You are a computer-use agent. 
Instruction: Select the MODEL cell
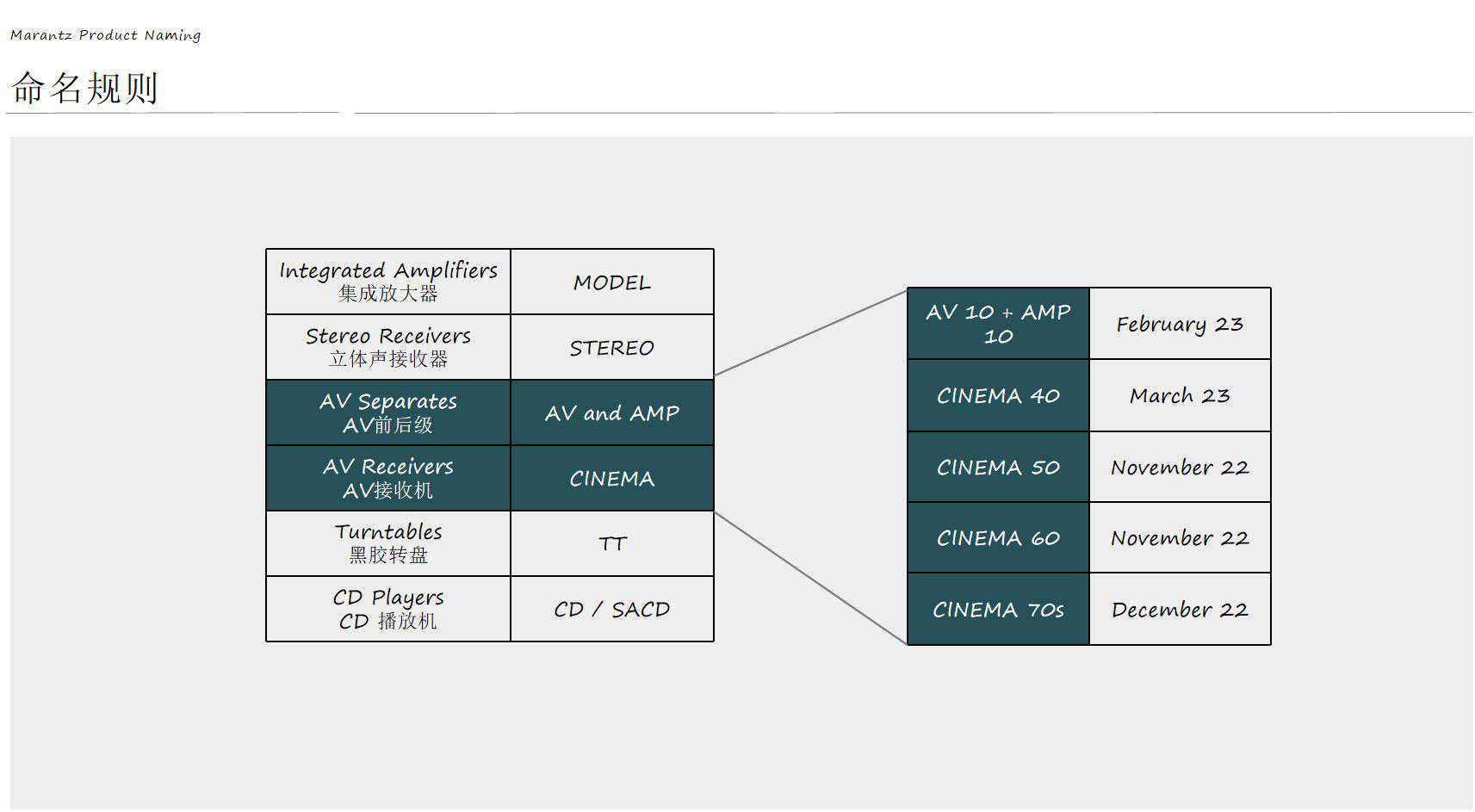pos(611,282)
